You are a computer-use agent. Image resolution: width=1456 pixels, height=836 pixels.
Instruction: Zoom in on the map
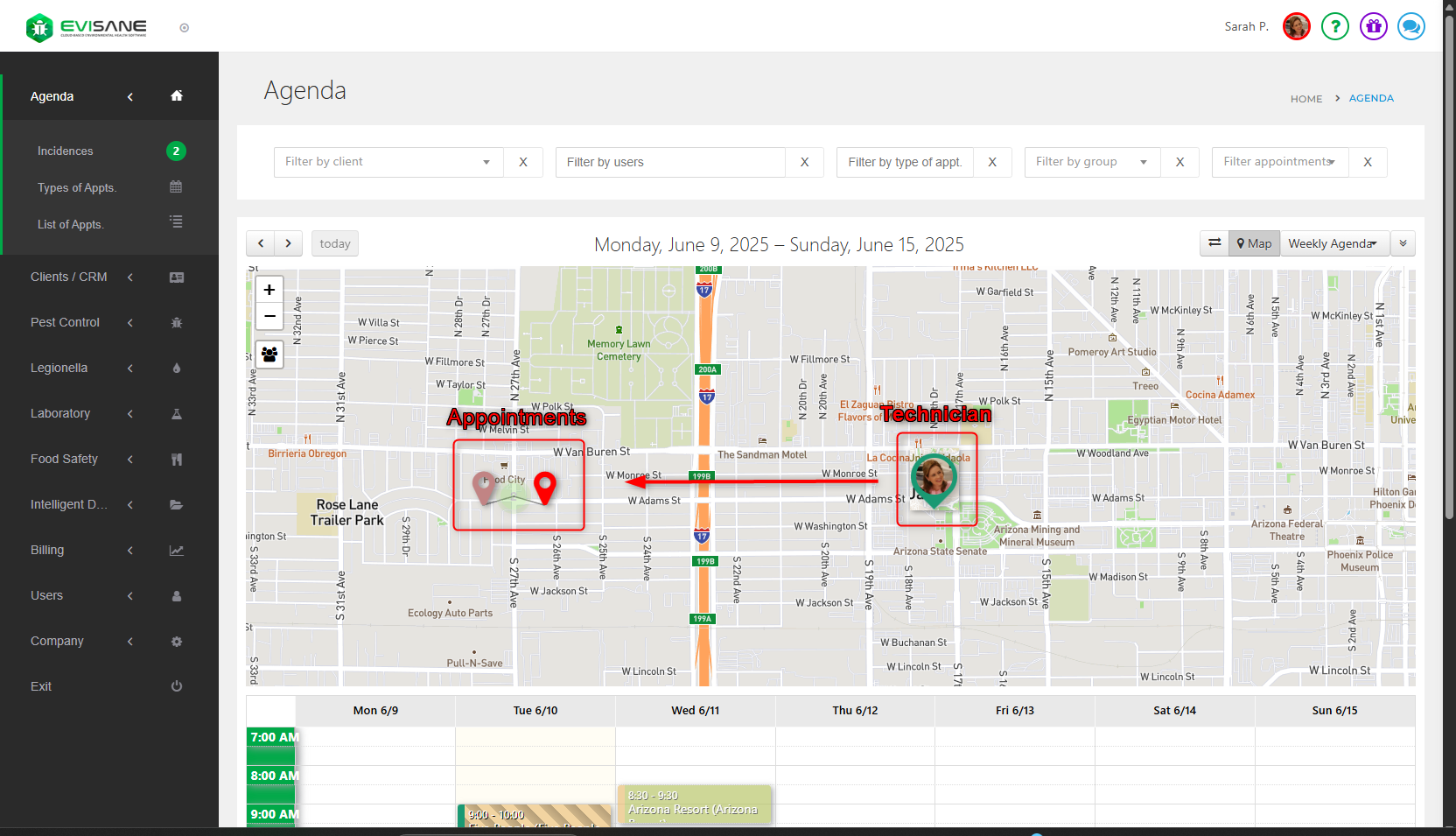pyautogui.click(x=269, y=290)
